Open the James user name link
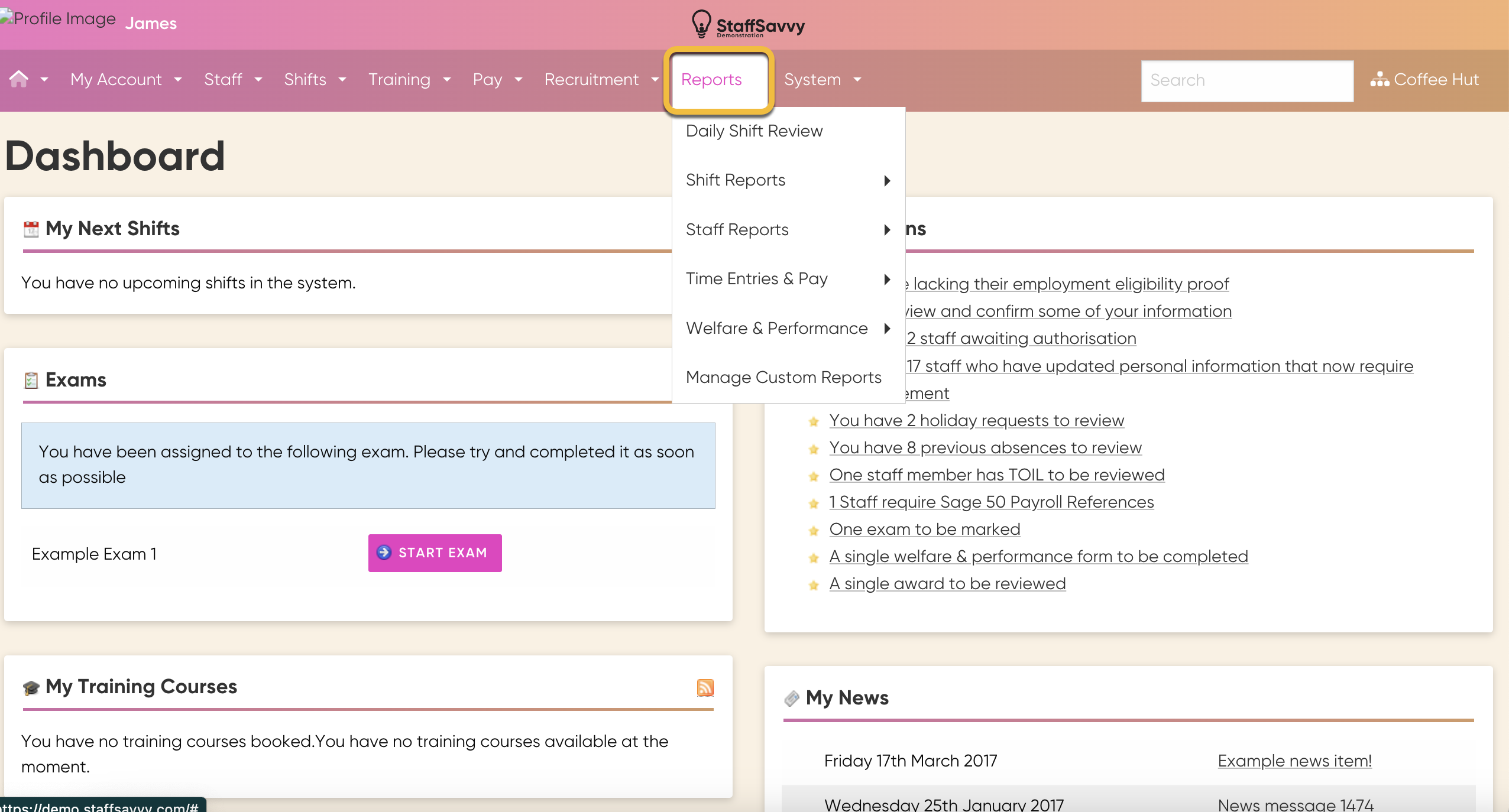 point(151,23)
